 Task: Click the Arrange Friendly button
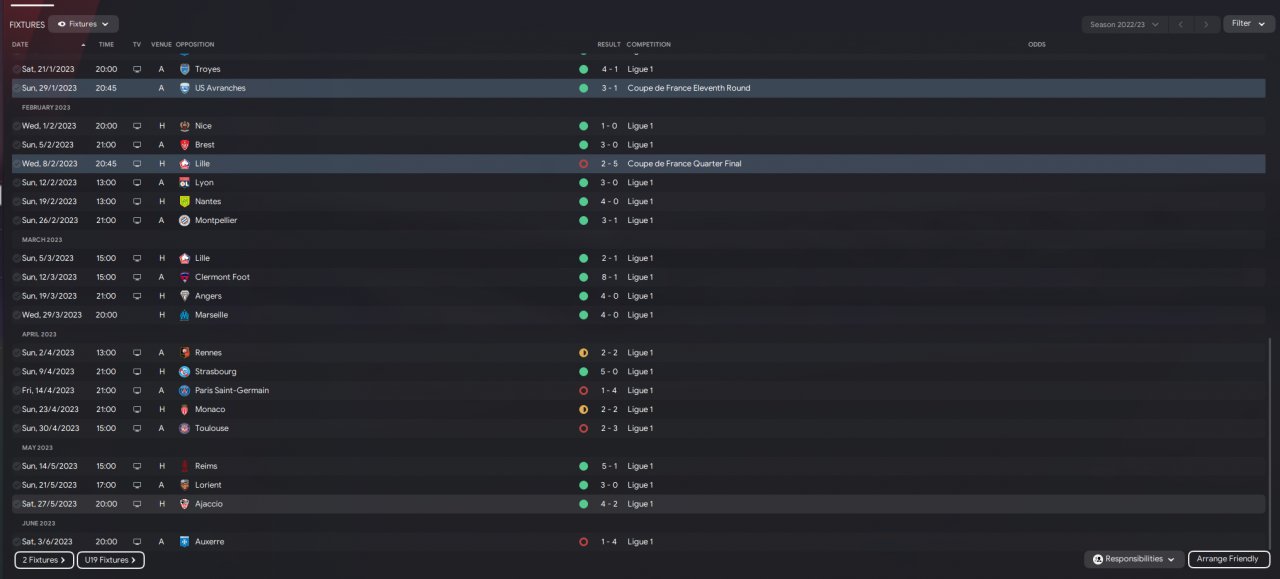point(1229,559)
